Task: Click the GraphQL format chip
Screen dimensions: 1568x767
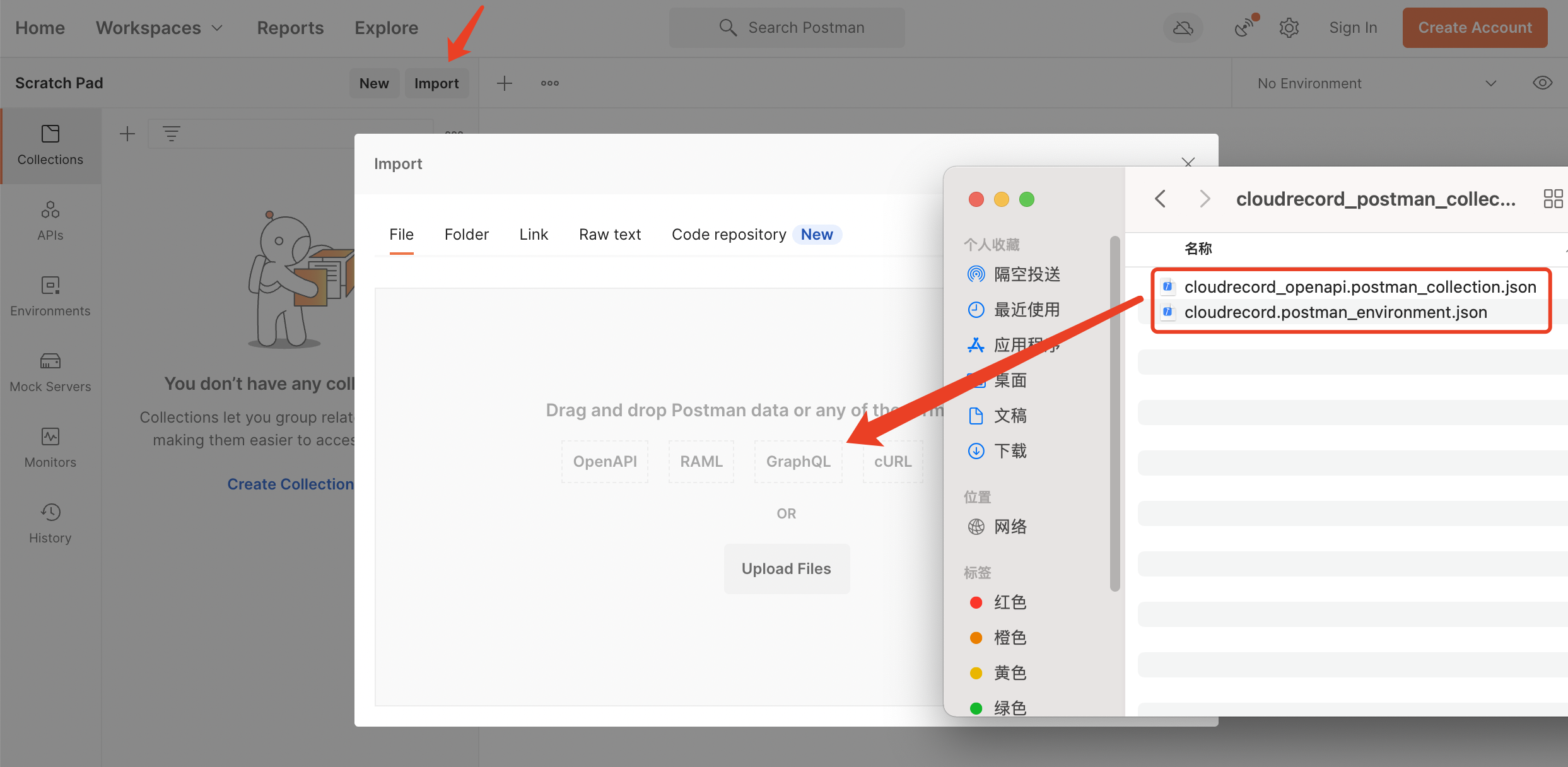Action: [x=798, y=462]
